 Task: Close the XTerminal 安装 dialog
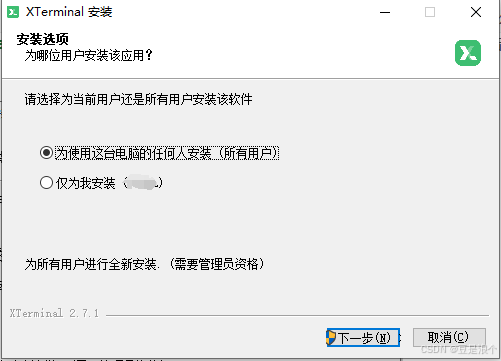(x=476, y=12)
